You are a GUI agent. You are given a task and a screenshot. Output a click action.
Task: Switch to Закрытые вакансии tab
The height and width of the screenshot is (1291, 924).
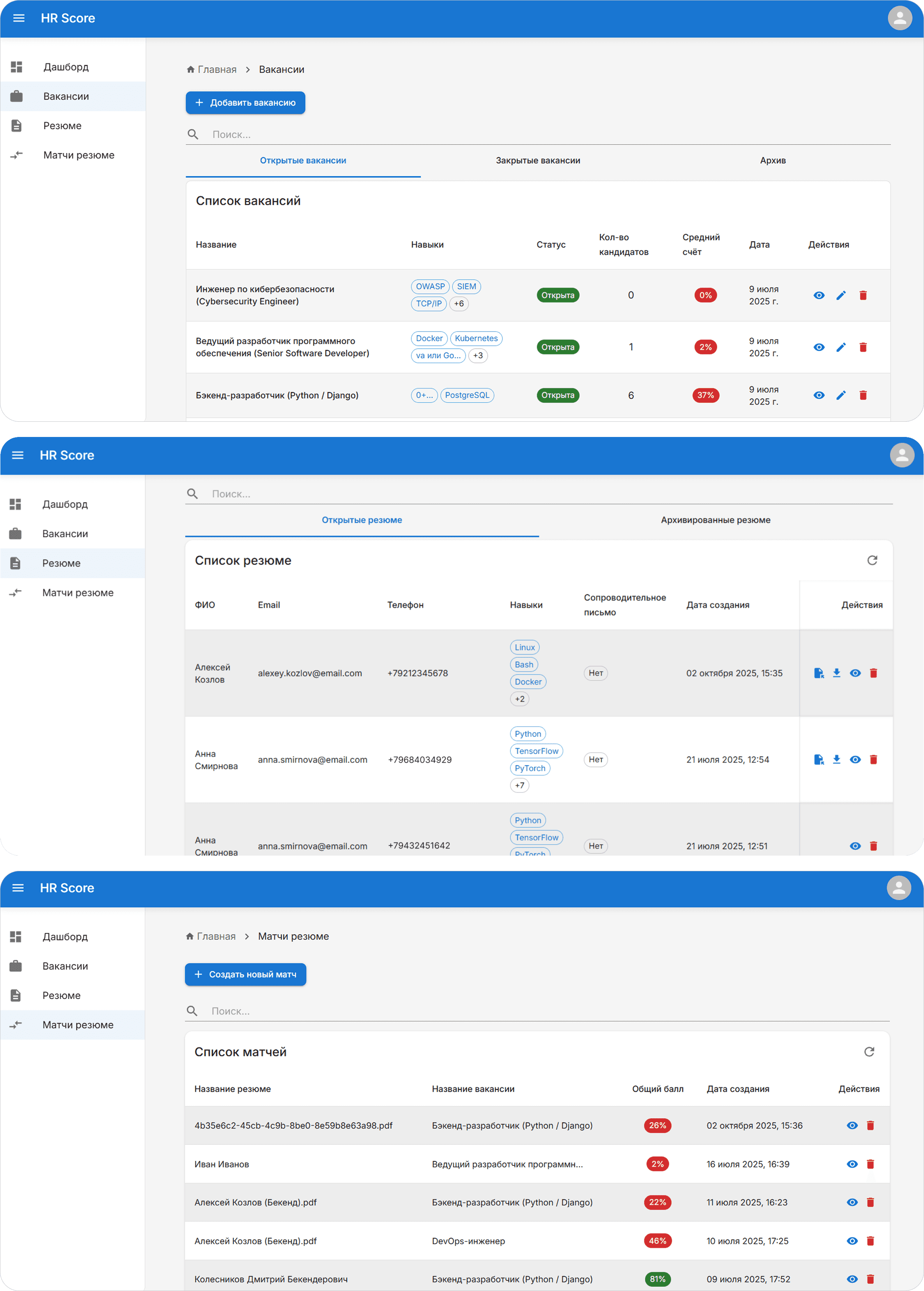[538, 161]
